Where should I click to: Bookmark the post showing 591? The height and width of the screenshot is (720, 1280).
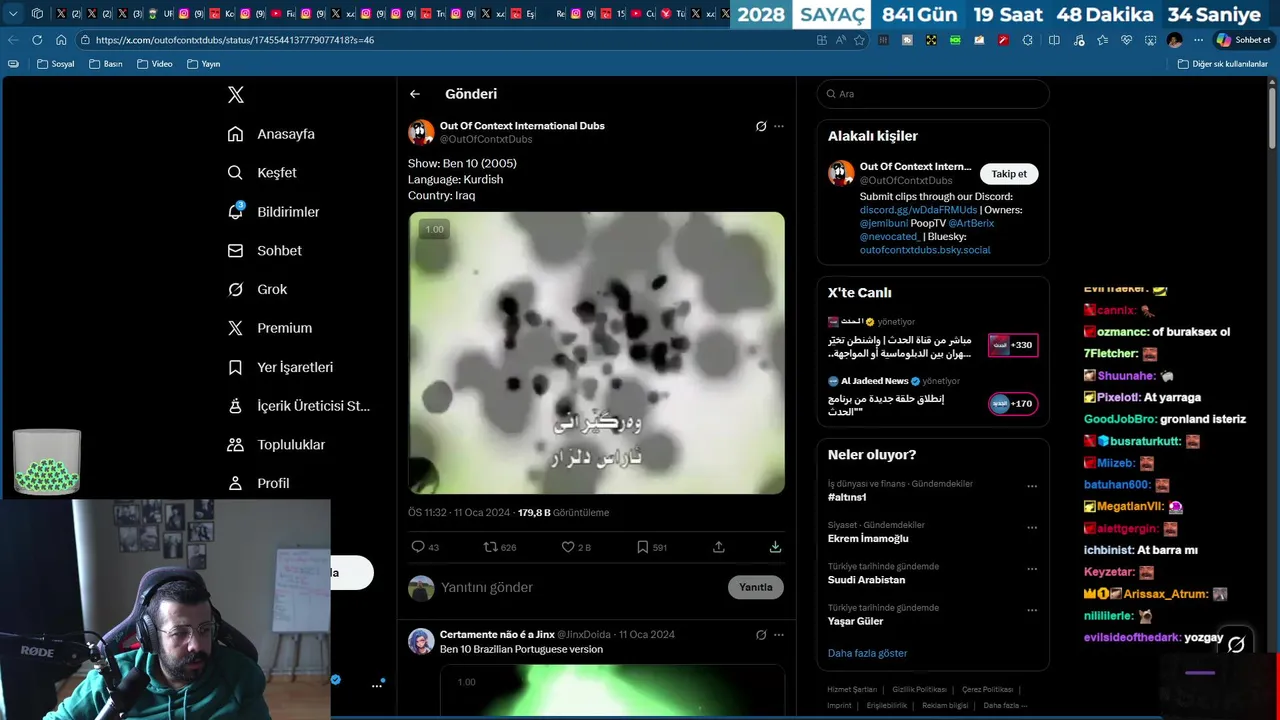click(x=652, y=547)
